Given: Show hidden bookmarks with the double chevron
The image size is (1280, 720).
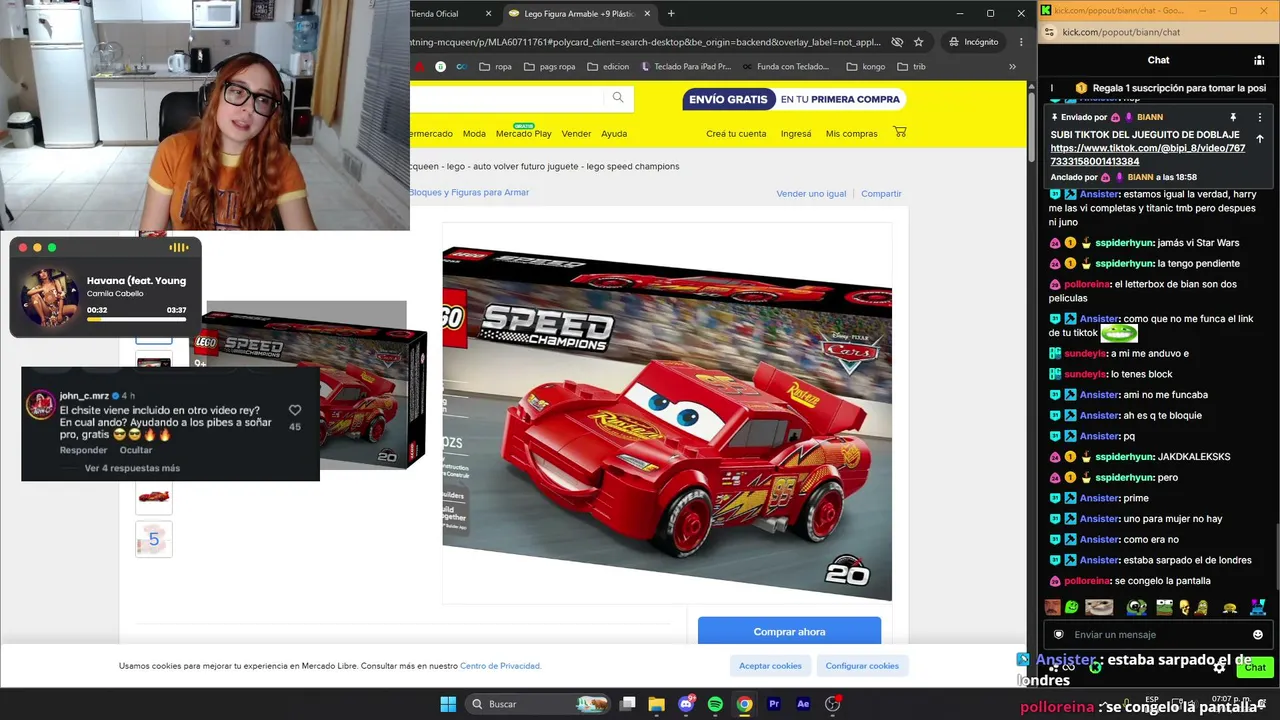Looking at the screenshot, I should point(1012,67).
